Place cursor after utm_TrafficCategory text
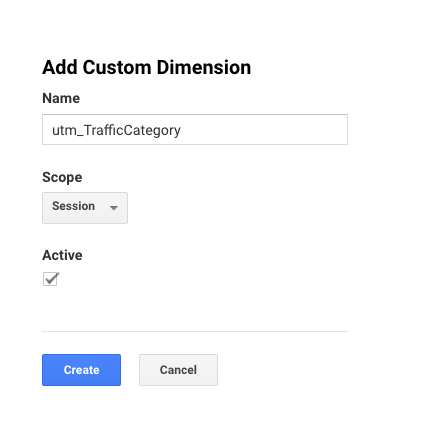Image resolution: width=428 pixels, height=437 pixels. tap(182, 130)
